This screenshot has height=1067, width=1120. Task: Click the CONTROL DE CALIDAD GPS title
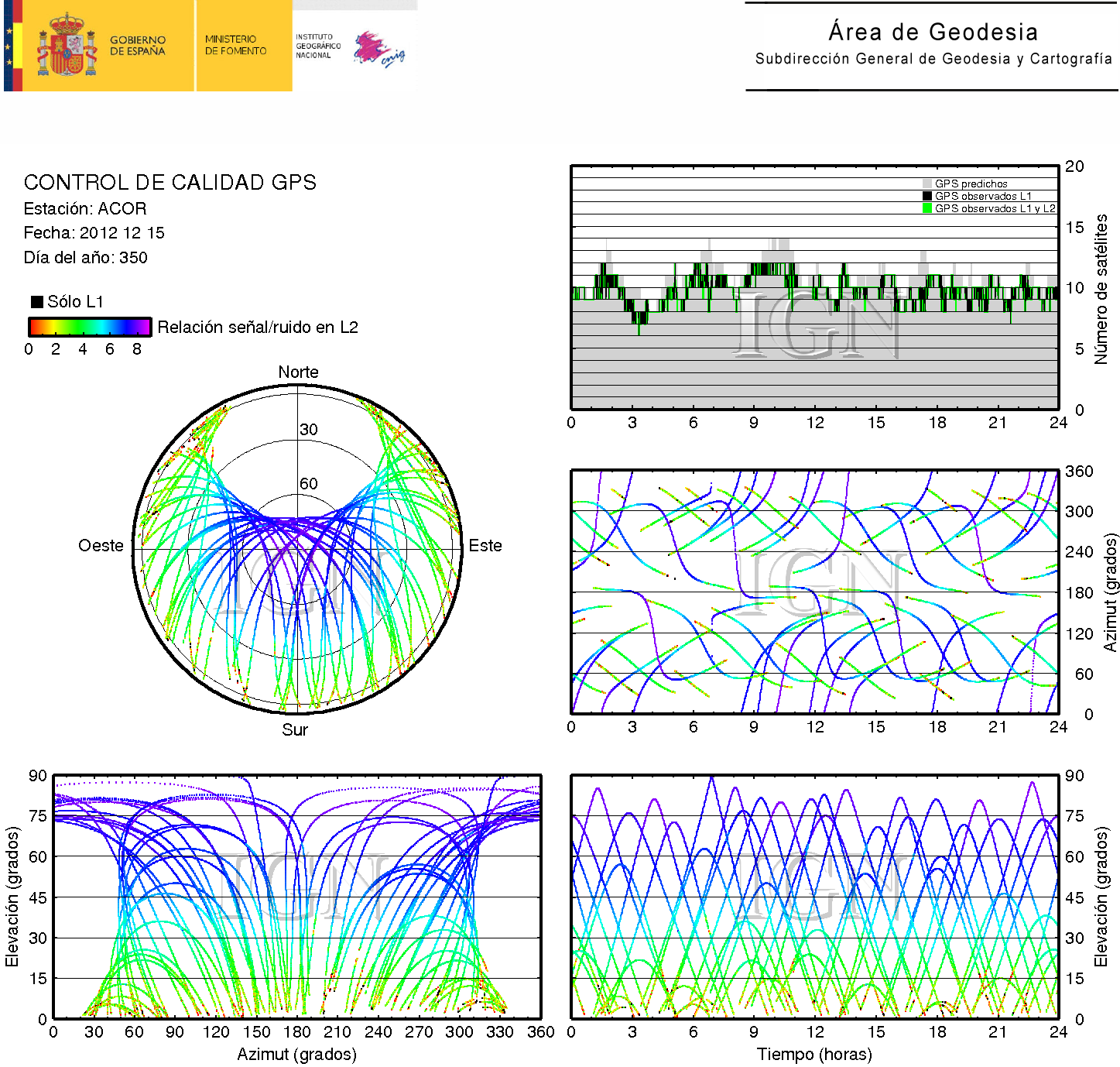coord(170,182)
